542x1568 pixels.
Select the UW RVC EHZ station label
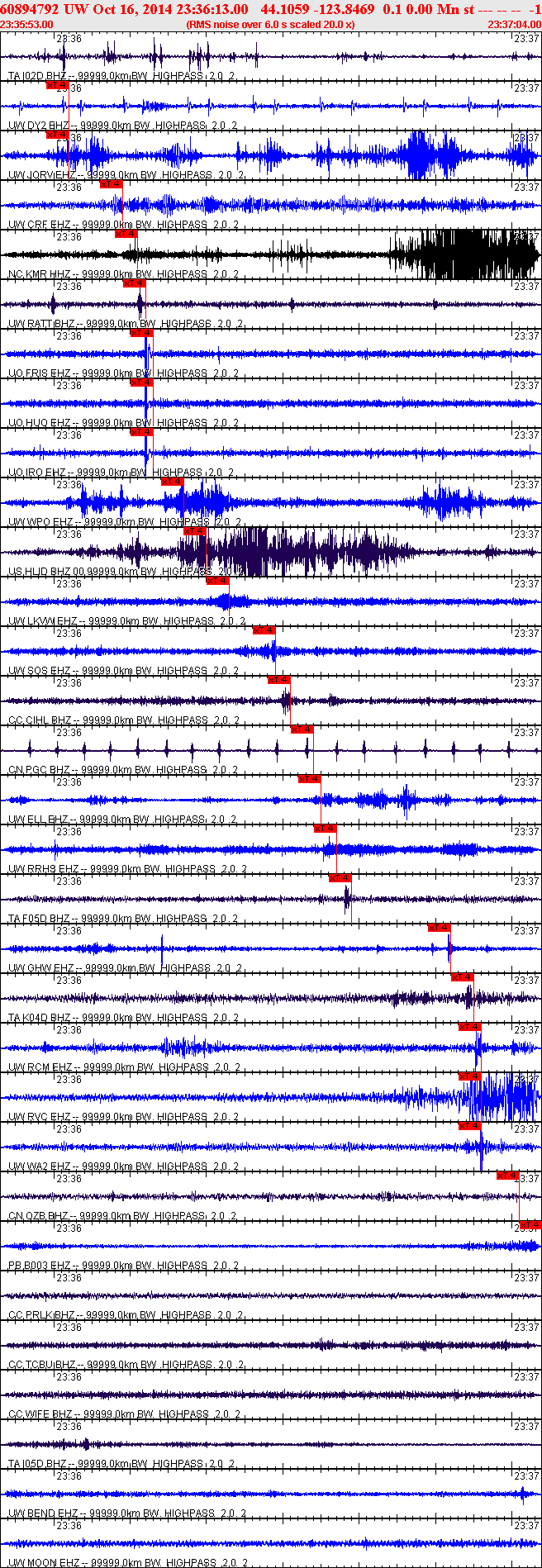click(121, 1117)
